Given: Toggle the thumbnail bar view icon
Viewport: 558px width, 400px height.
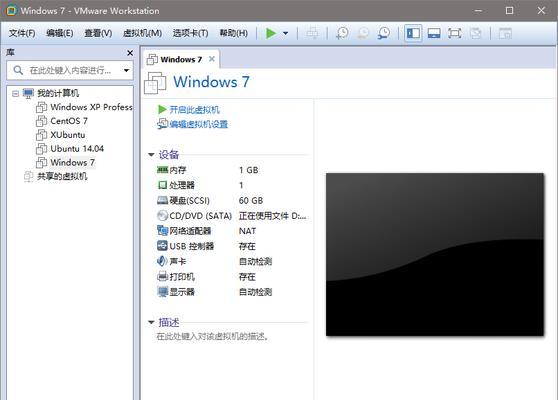Looking at the screenshot, I should (434, 33).
